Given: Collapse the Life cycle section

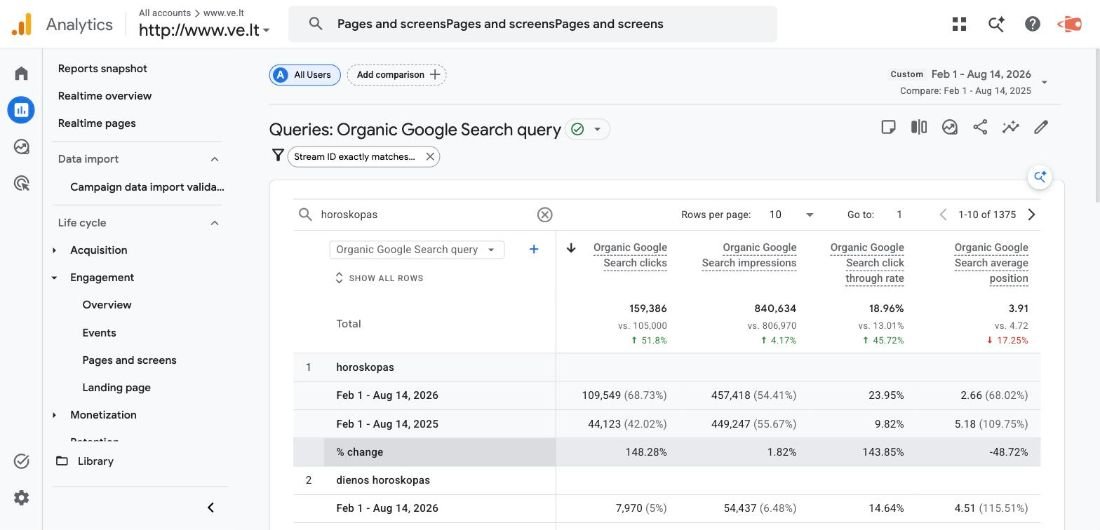Looking at the screenshot, I should [215, 223].
